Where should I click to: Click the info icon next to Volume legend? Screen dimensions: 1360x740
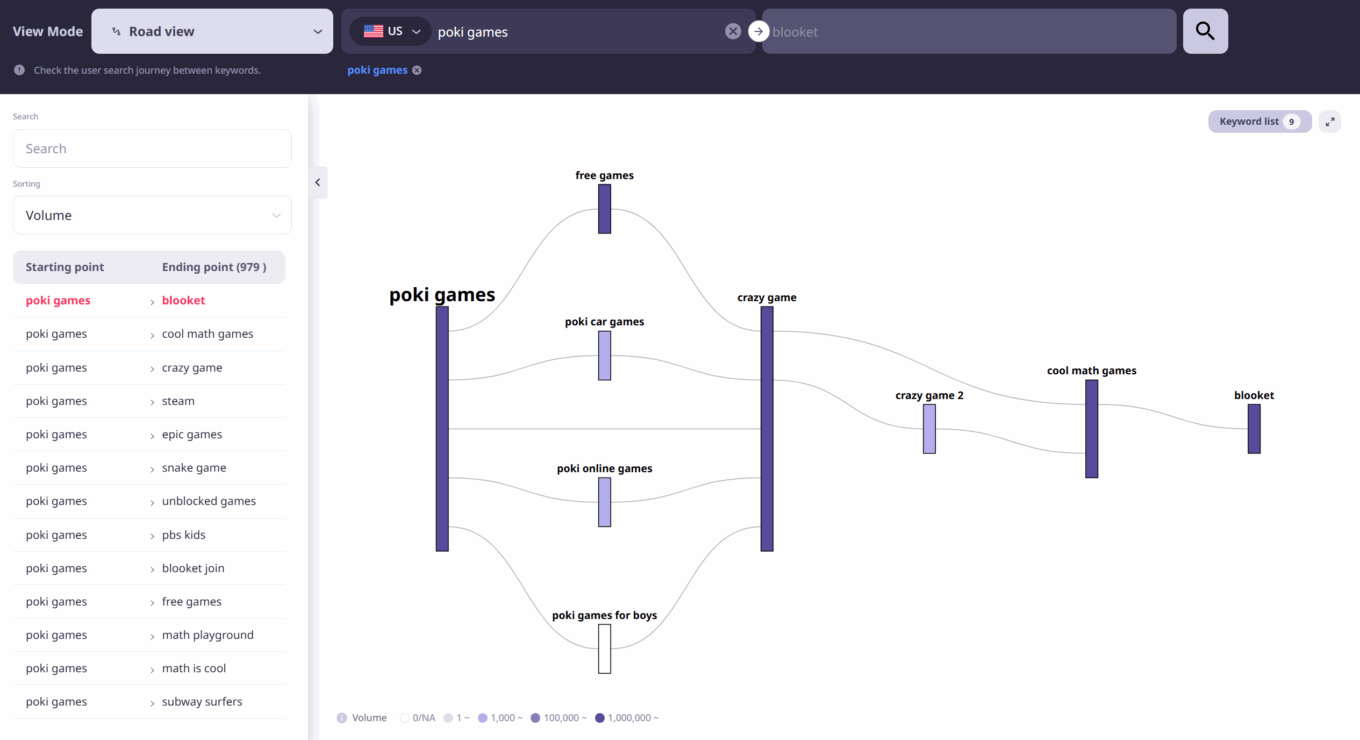[x=343, y=717]
